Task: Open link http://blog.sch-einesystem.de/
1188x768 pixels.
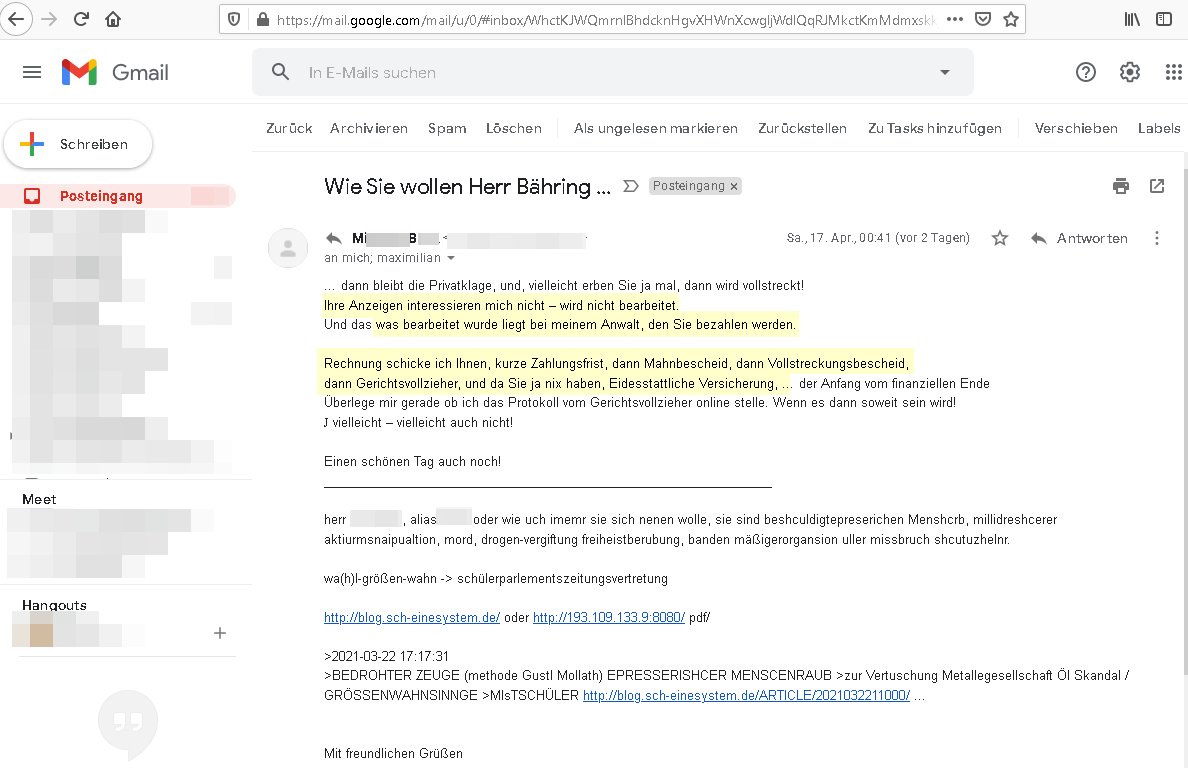Action: 412,617
